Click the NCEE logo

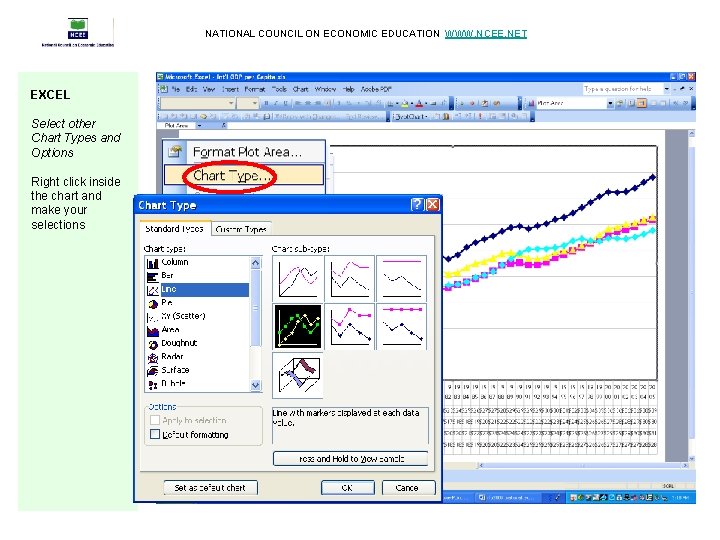(x=78, y=29)
